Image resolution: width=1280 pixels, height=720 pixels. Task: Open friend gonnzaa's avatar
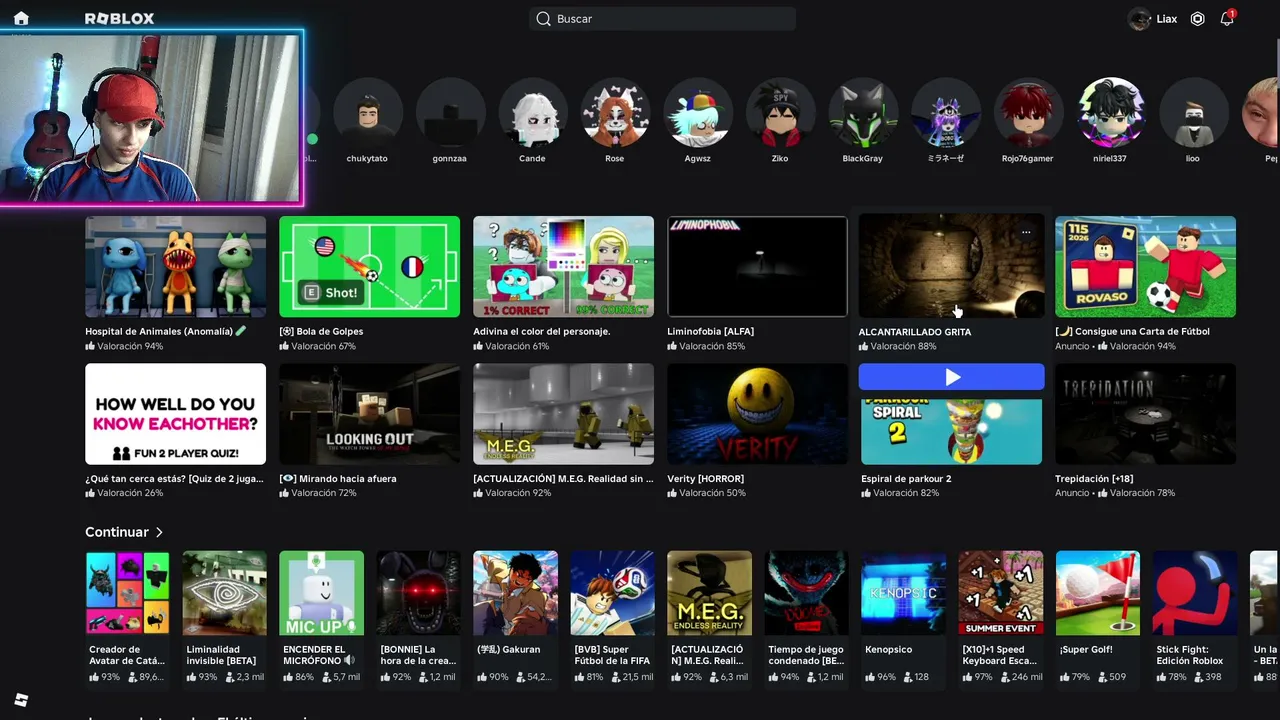(x=450, y=112)
